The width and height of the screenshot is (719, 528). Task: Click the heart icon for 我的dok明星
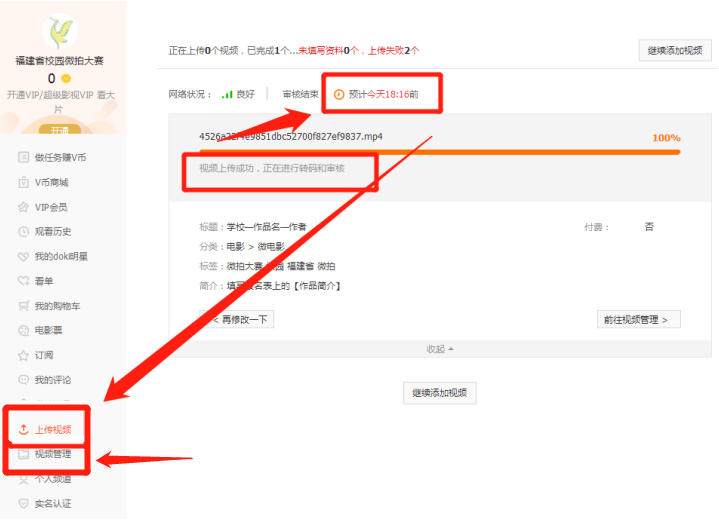[24, 256]
